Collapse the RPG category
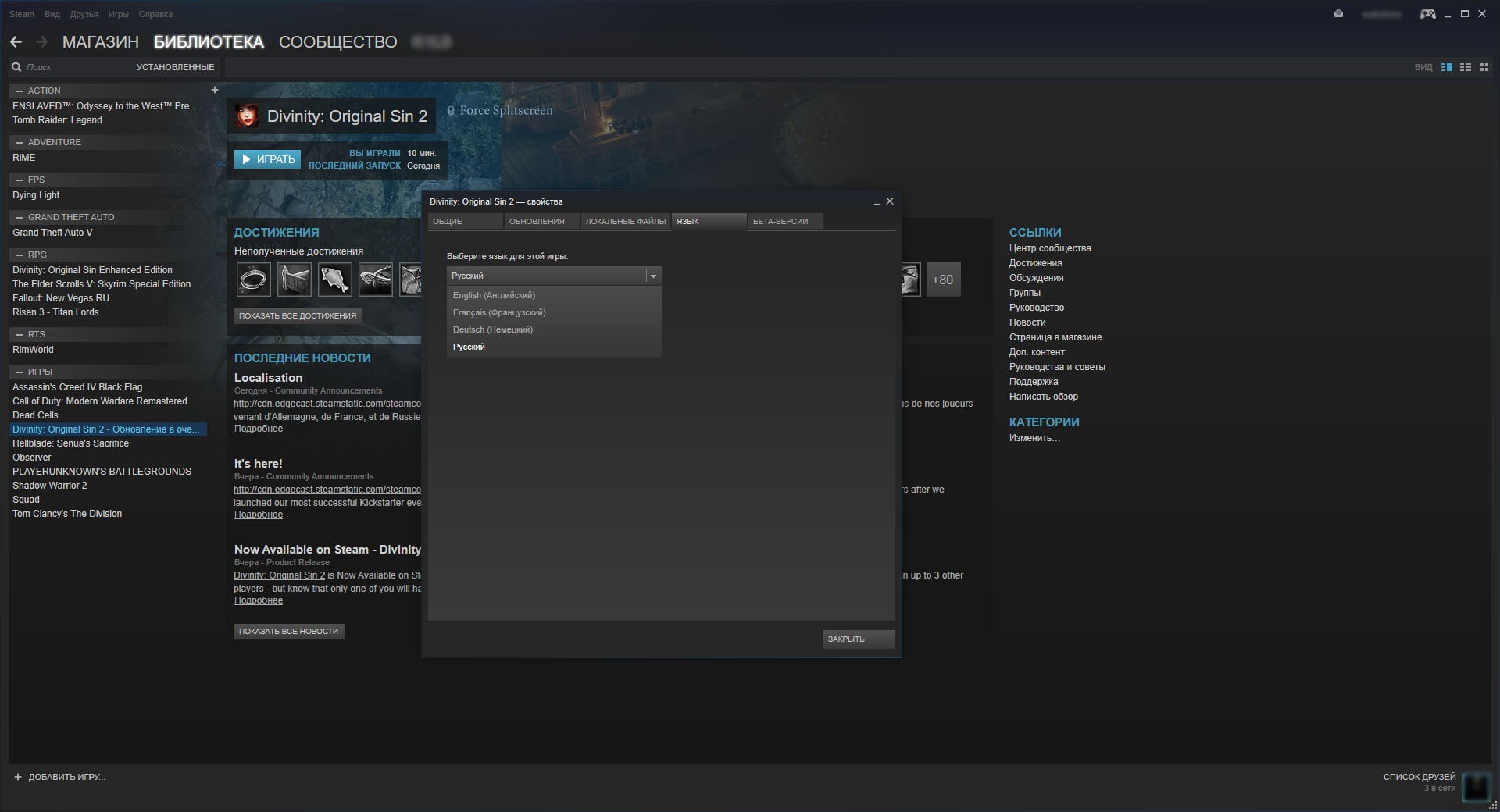The width and height of the screenshot is (1500, 812). pos(19,255)
